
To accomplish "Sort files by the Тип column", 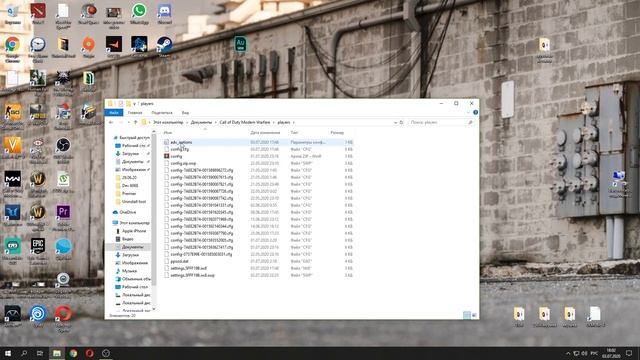I will (x=294, y=133).
